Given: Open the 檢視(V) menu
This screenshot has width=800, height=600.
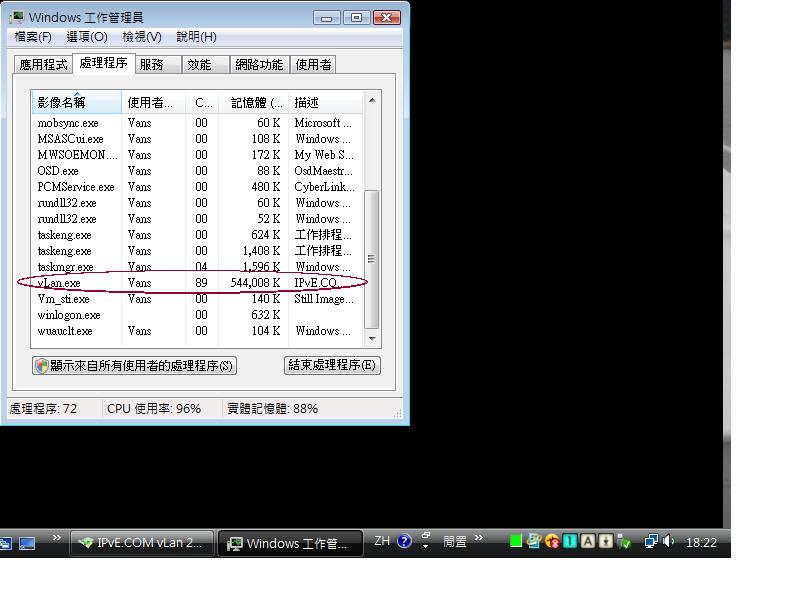Looking at the screenshot, I should click(x=142, y=37).
